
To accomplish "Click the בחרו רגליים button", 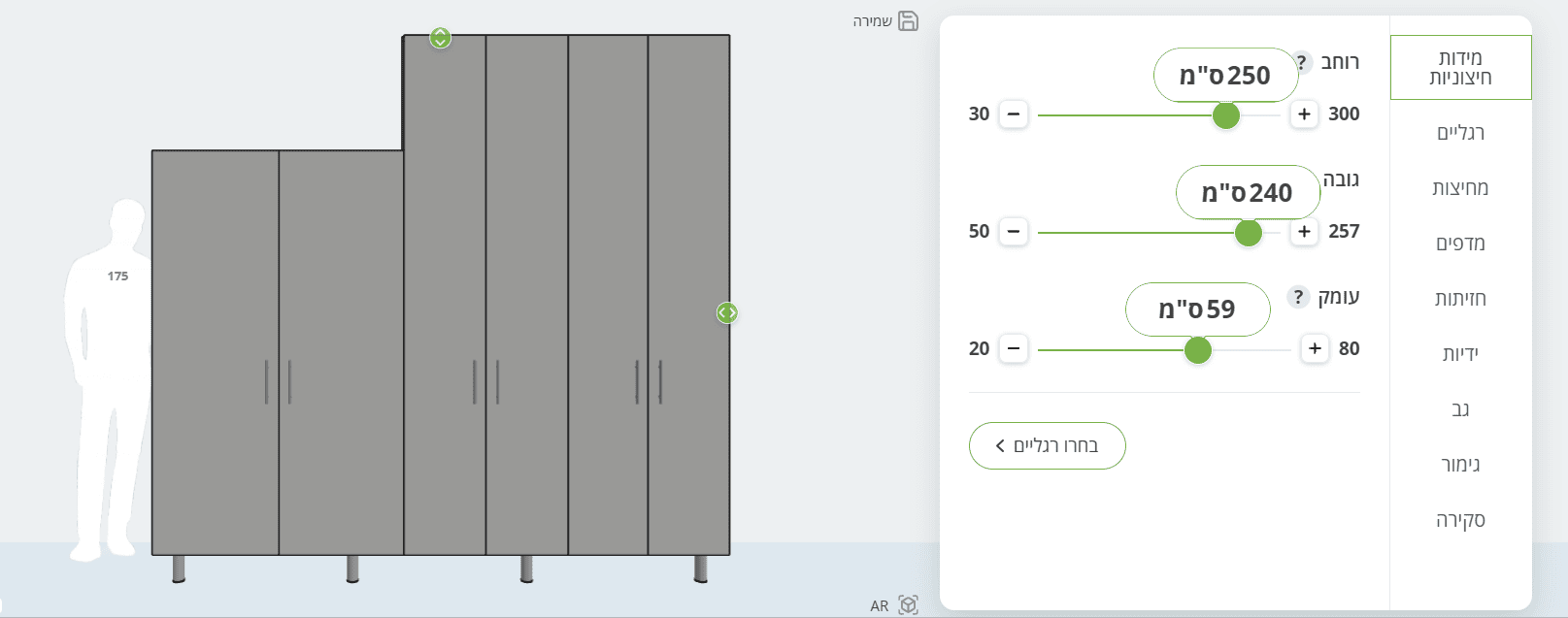I will coord(1047,445).
